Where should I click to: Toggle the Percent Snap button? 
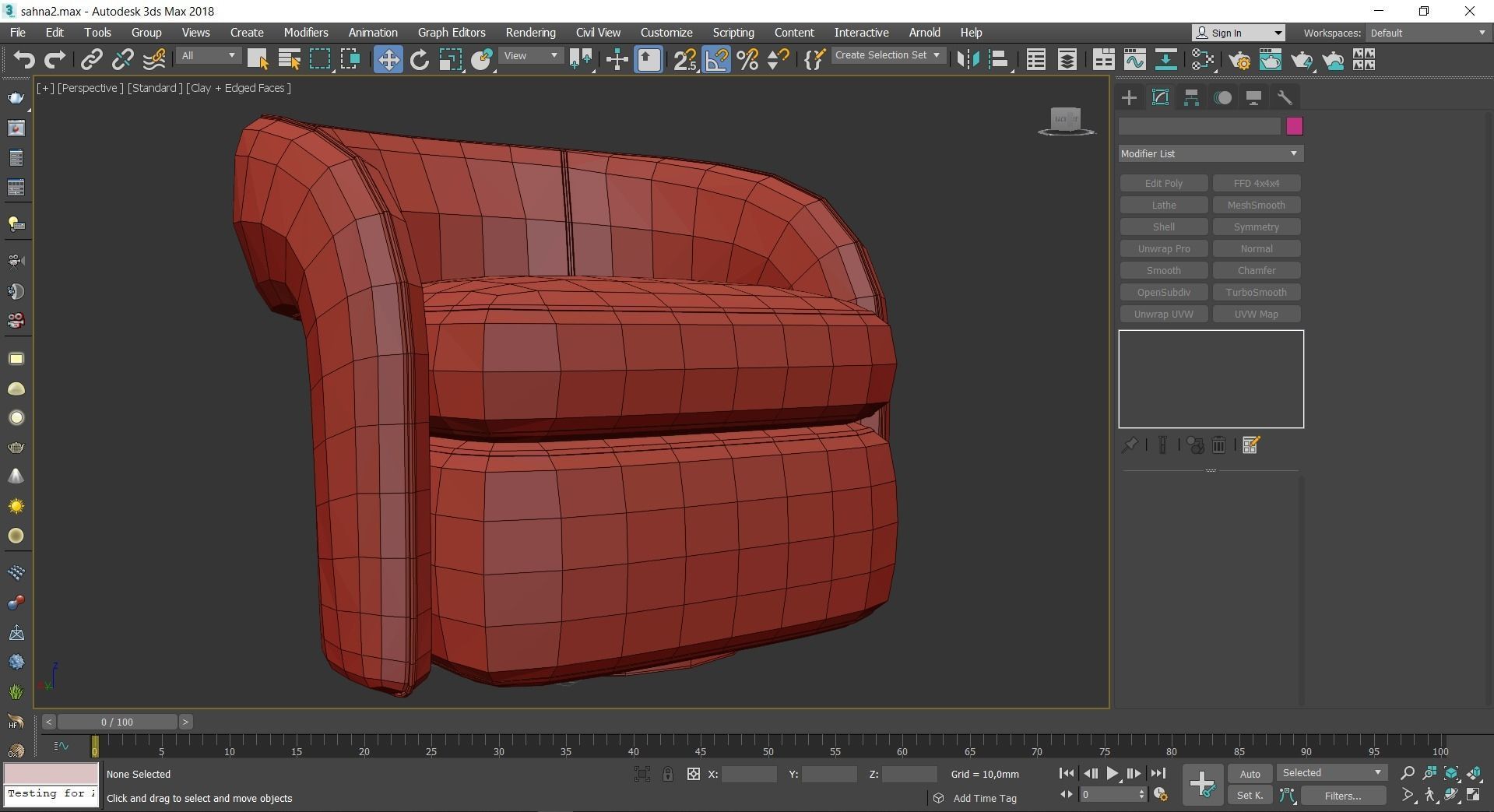(x=747, y=60)
